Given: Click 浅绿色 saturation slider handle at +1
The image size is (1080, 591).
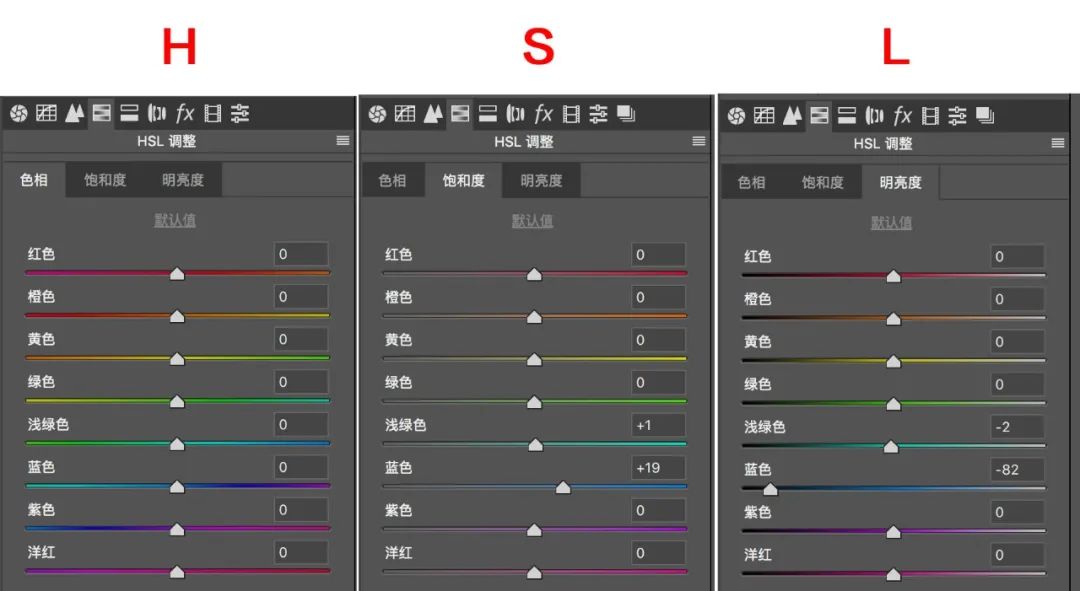Looking at the screenshot, I should 535,445.
